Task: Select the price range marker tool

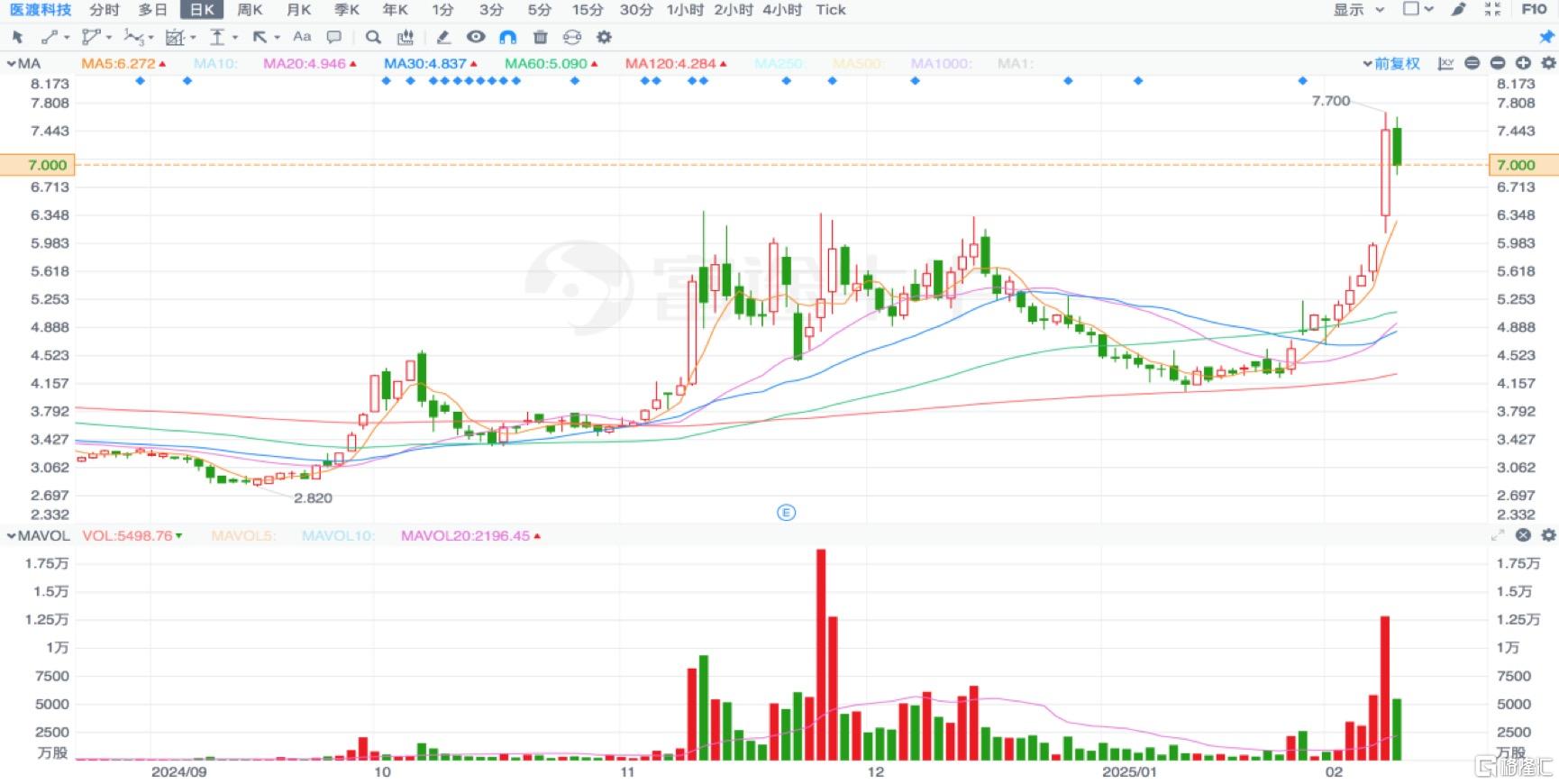Action: [x=217, y=37]
